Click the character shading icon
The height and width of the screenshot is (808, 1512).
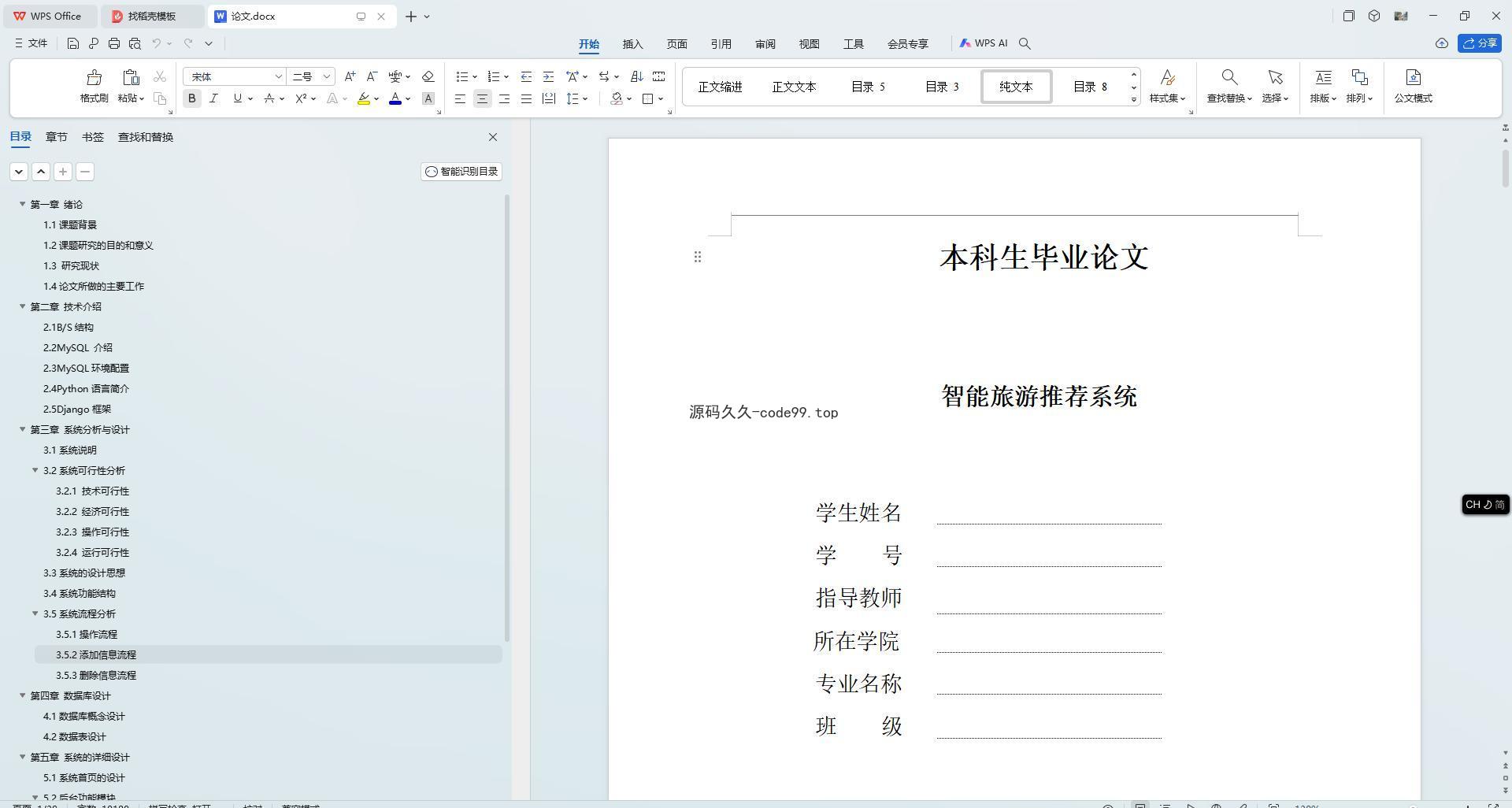428,98
